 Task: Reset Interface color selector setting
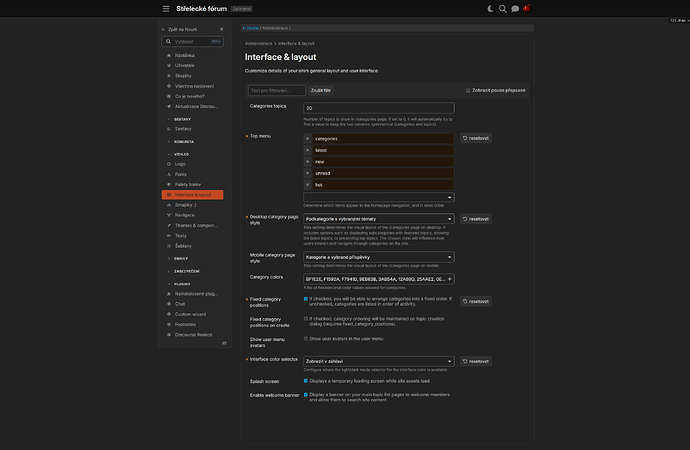476,361
